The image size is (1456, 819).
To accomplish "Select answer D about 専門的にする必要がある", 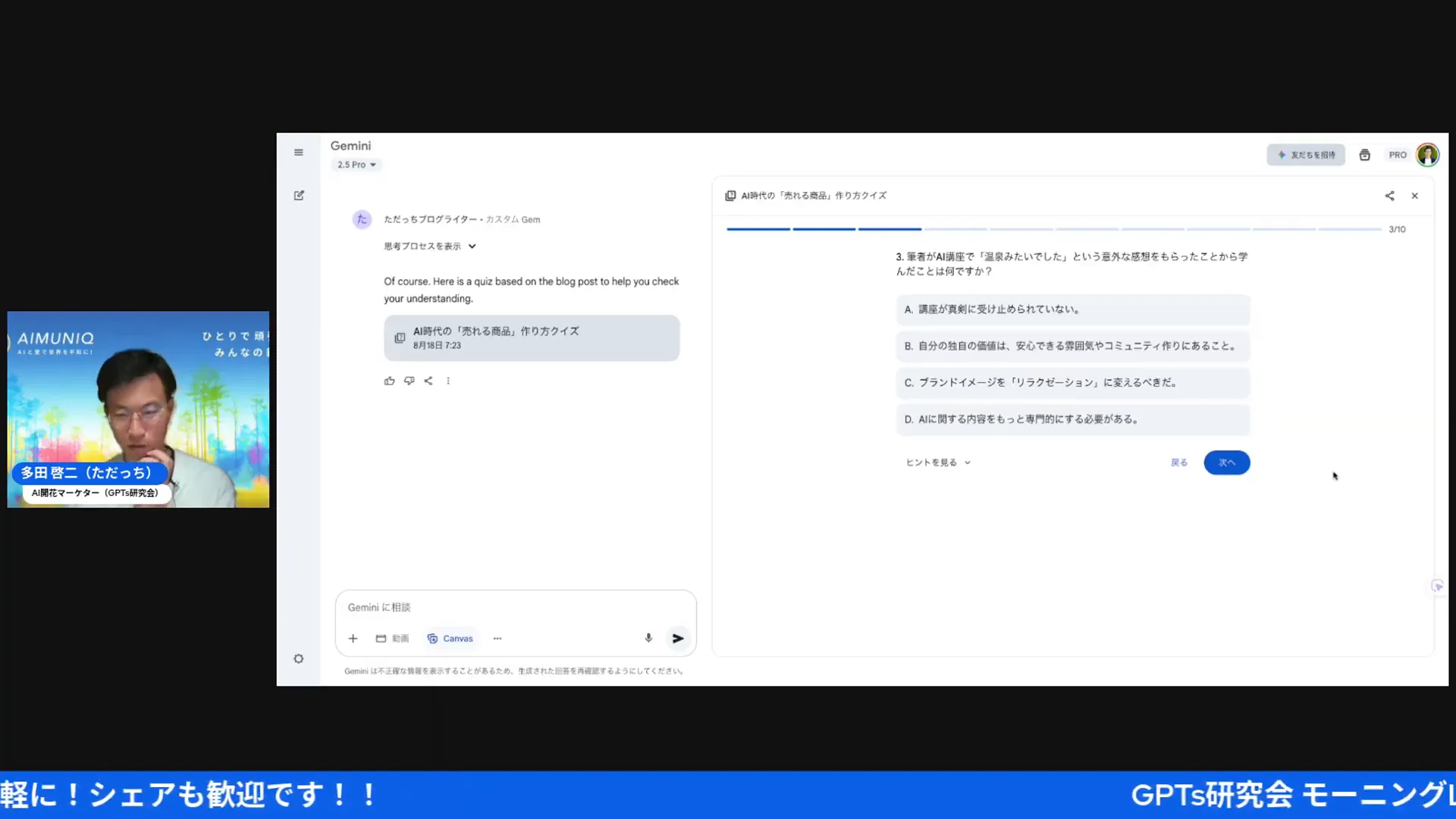I will coord(1072,419).
